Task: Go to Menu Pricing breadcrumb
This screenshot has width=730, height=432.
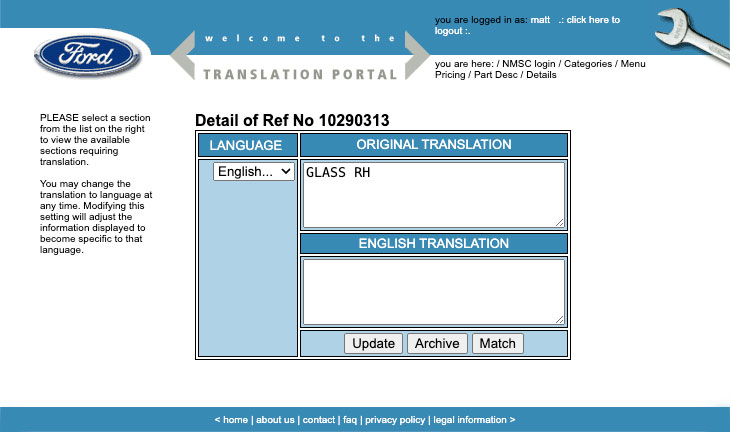Action: coord(633,64)
